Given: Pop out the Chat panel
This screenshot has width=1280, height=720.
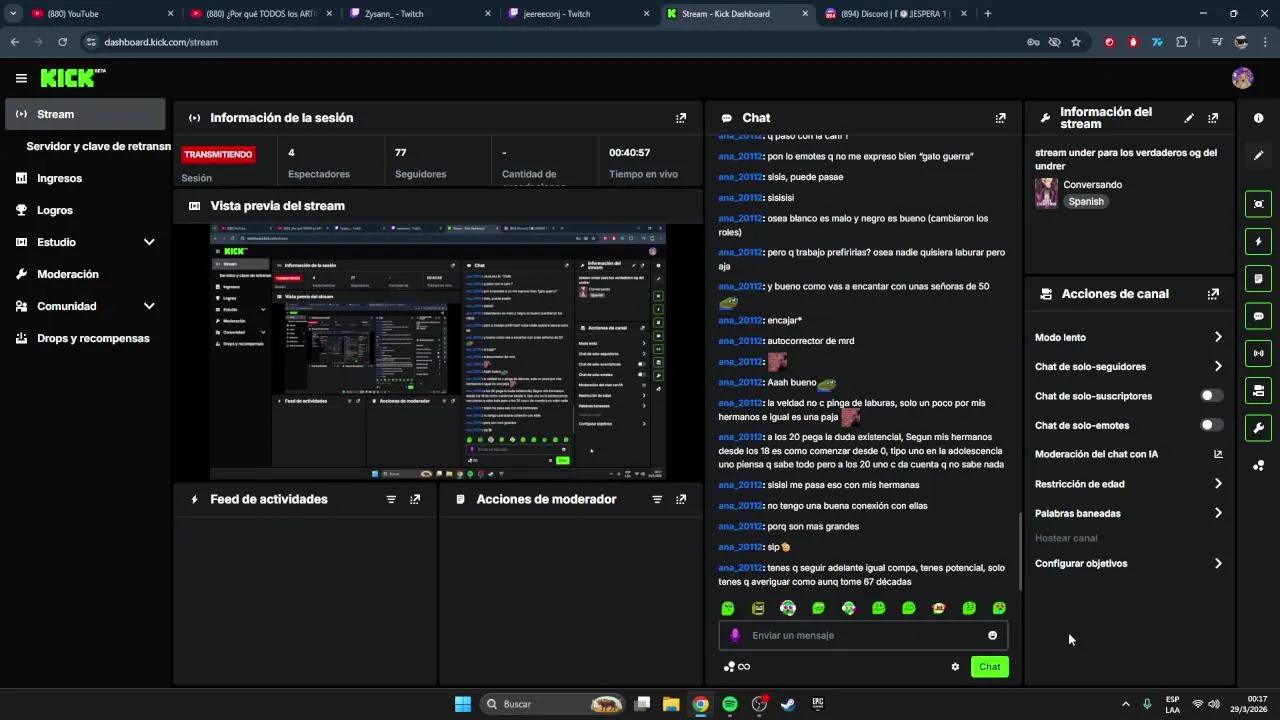Looking at the screenshot, I should pos(1000,118).
